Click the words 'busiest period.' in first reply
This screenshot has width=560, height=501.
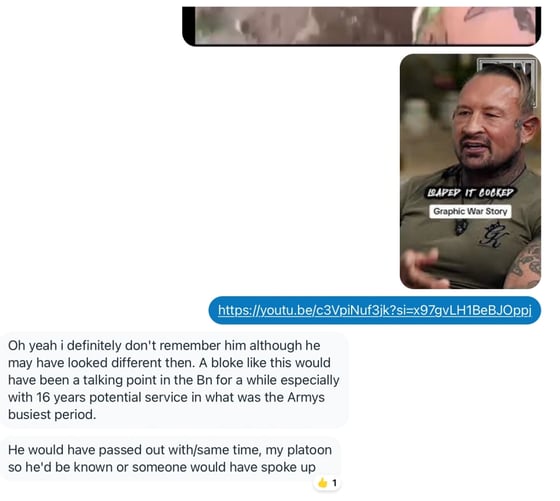[52, 415]
